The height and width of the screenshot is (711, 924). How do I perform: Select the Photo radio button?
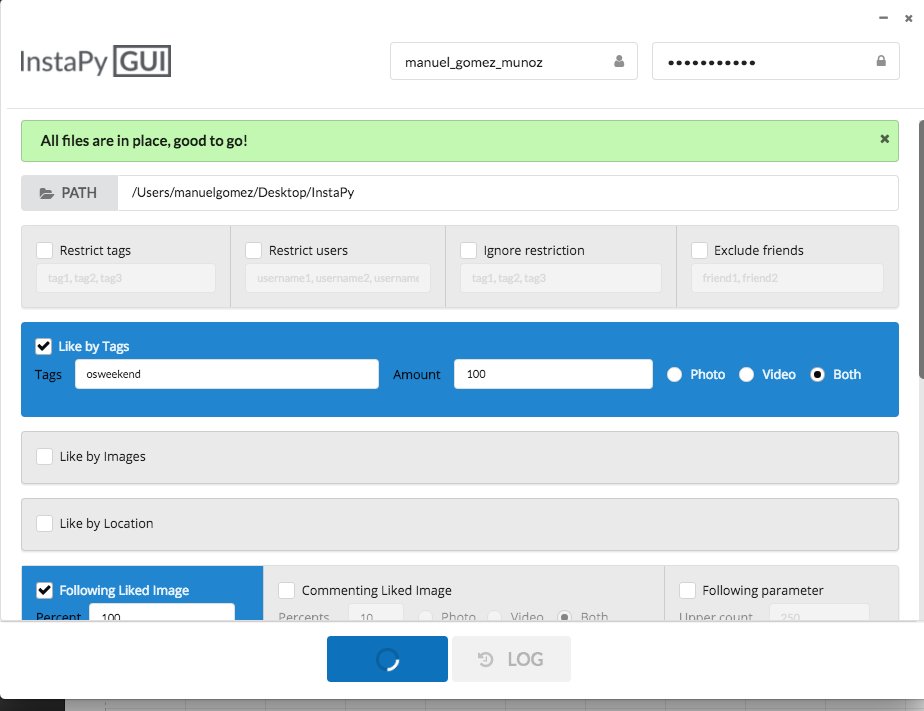pyautogui.click(x=675, y=374)
